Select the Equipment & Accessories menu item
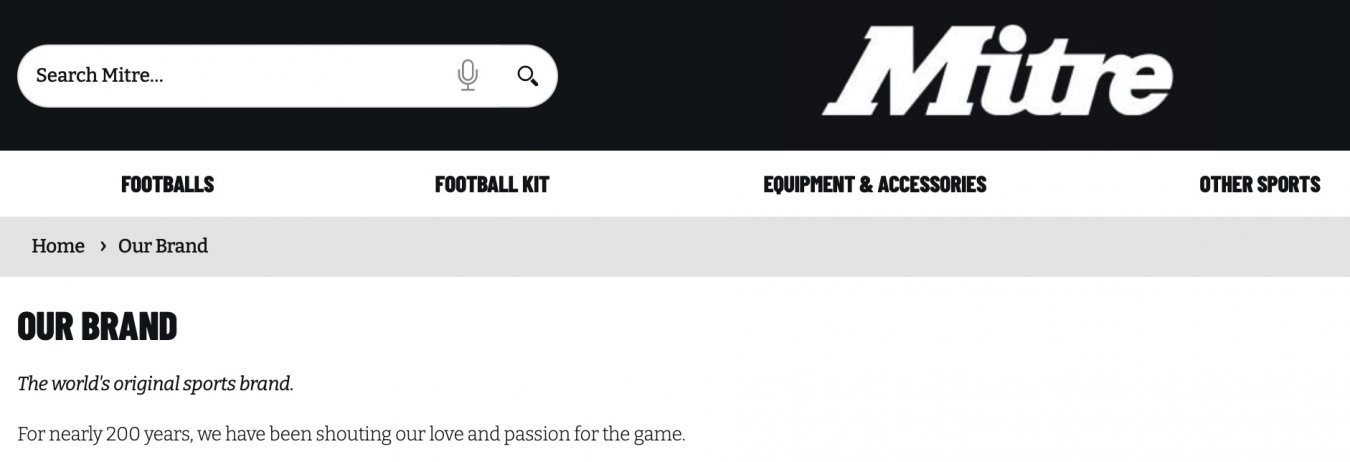This screenshot has height=462, width=1350. 874,184
